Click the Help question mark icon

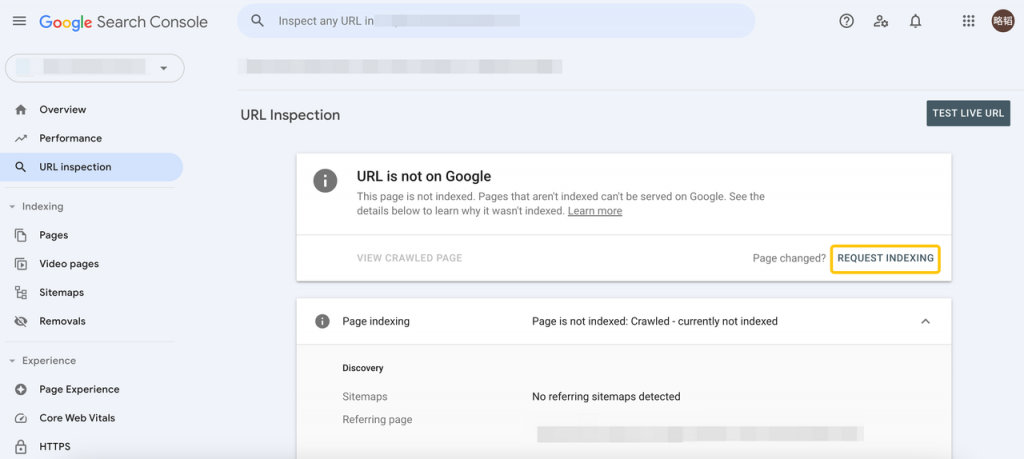[846, 21]
